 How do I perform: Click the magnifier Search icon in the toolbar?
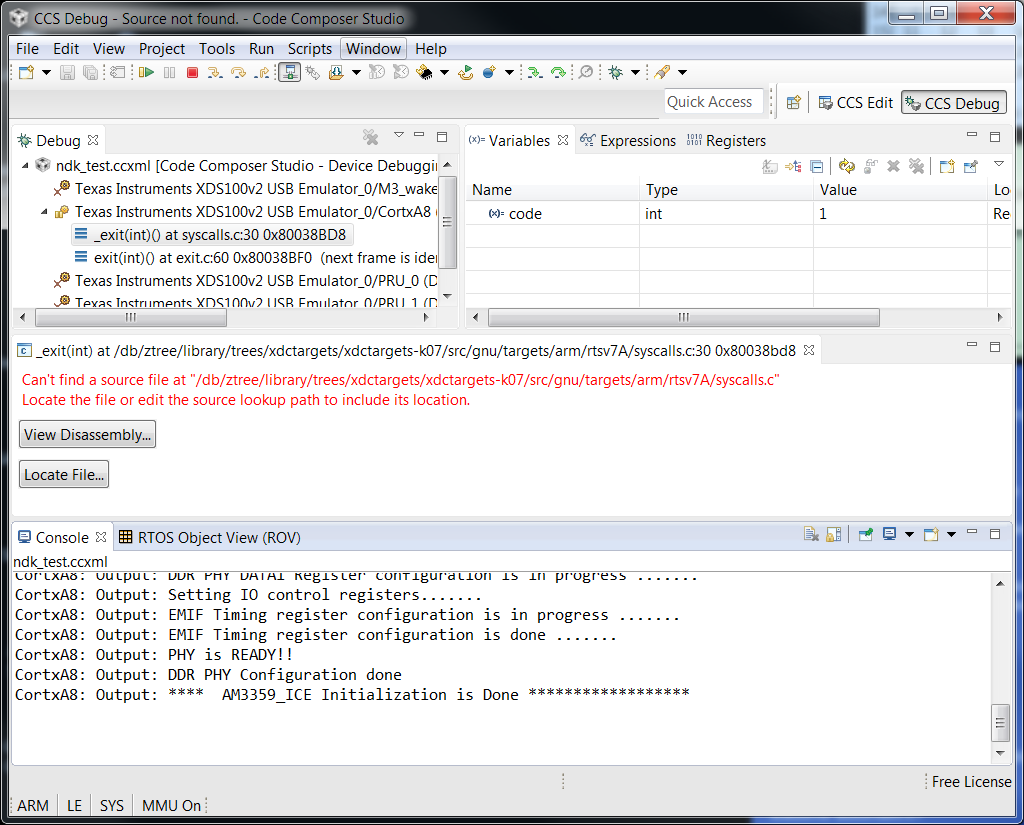586,72
